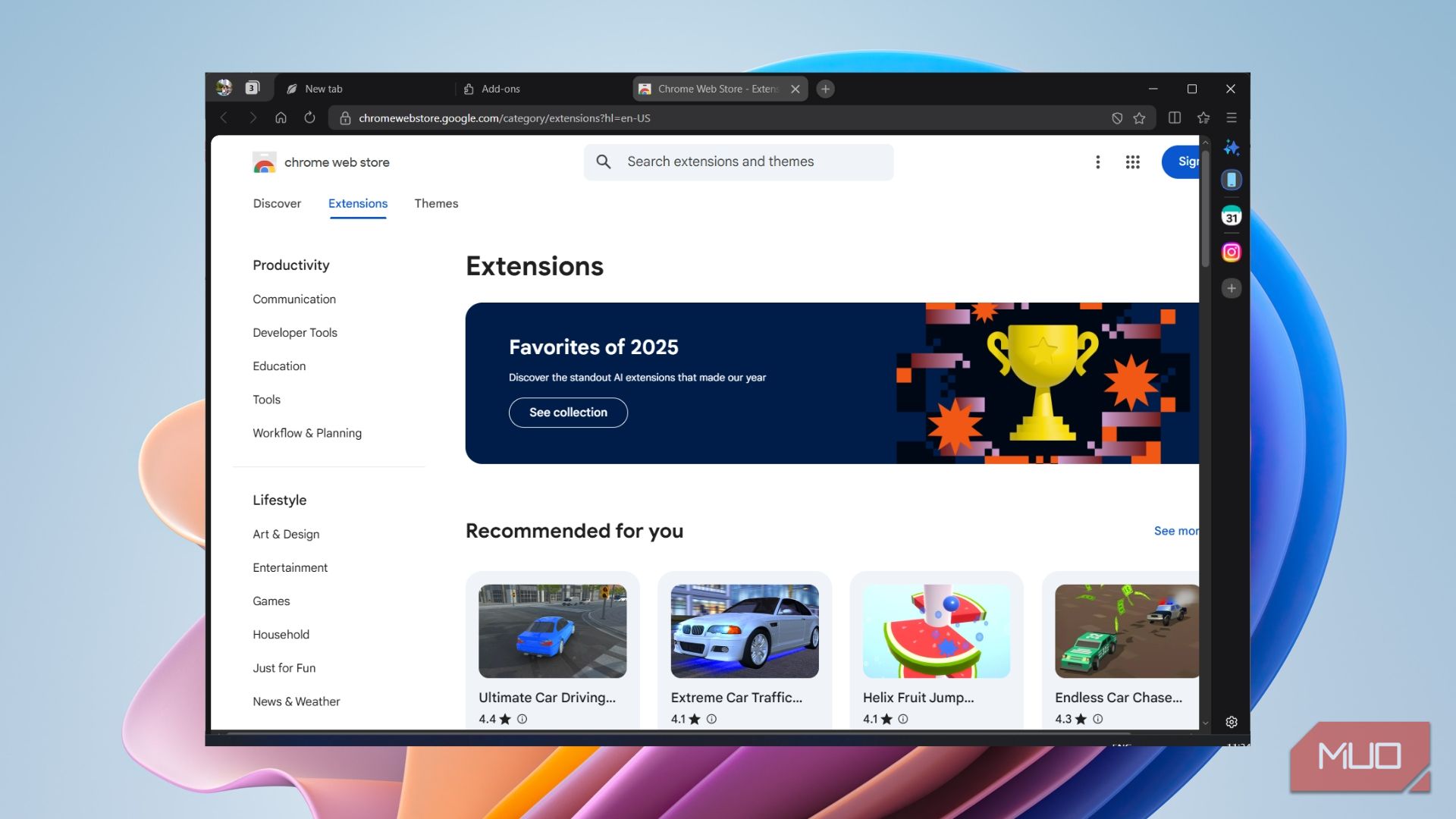The image size is (1456, 819).
Task: Open Household category
Action: coord(281,634)
